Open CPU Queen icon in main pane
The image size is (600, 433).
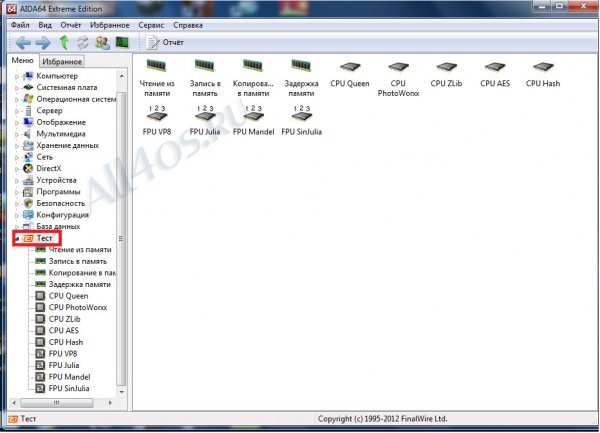tap(350, 74)
